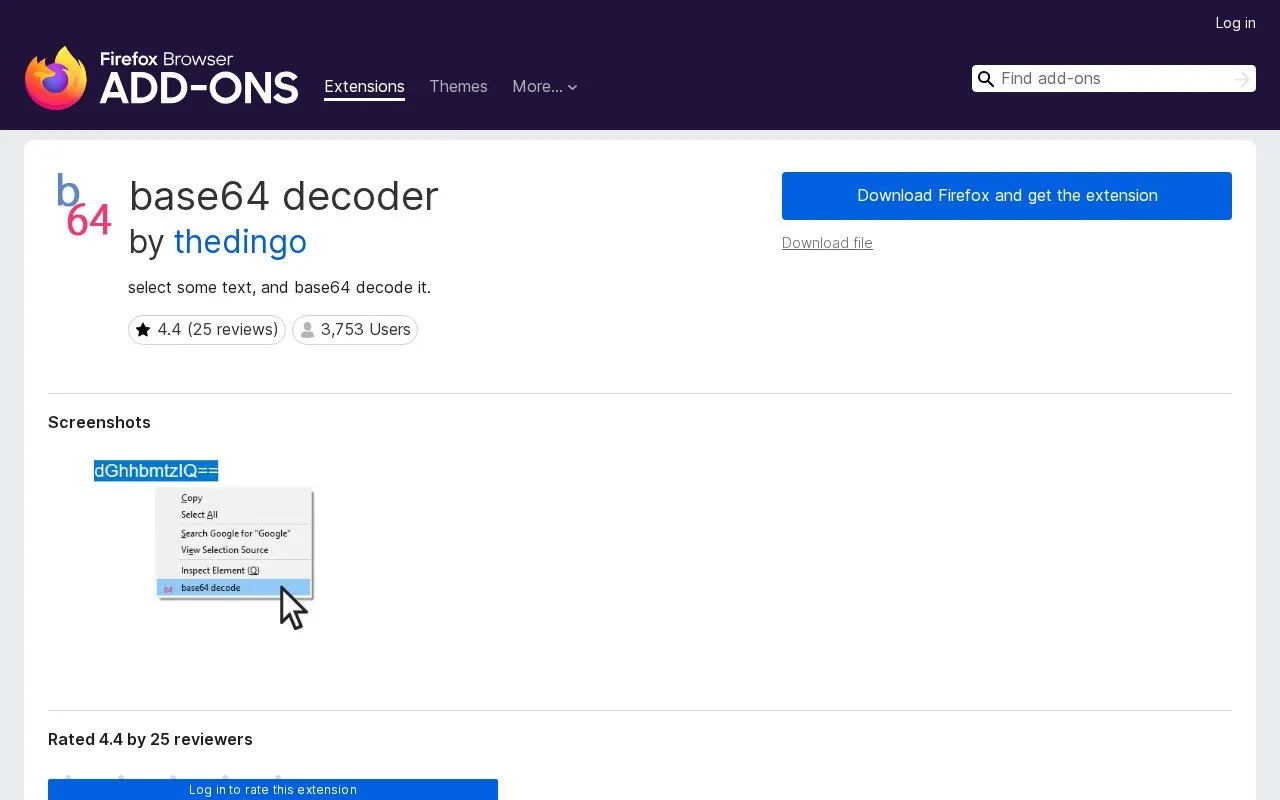
Task: Click the Rated 4.4 by 25 reviewers heading
Action: 150,740
